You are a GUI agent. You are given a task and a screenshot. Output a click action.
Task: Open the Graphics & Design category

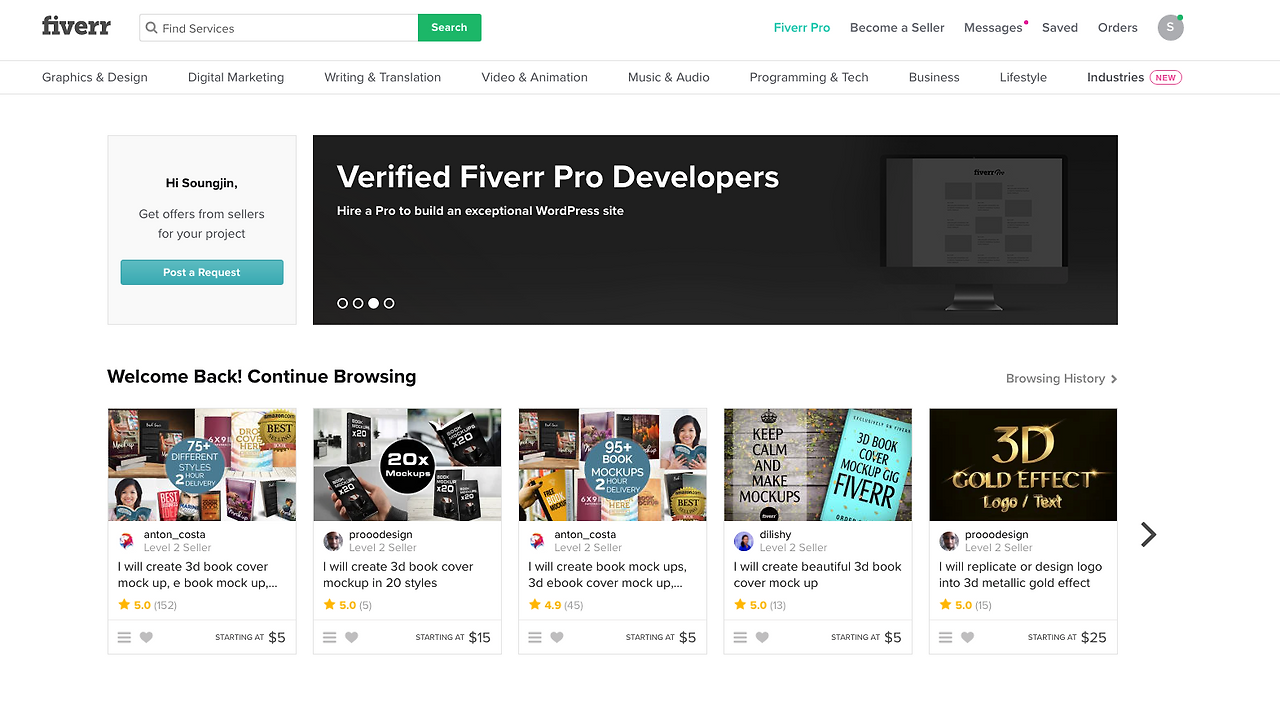tap(95, 77)
